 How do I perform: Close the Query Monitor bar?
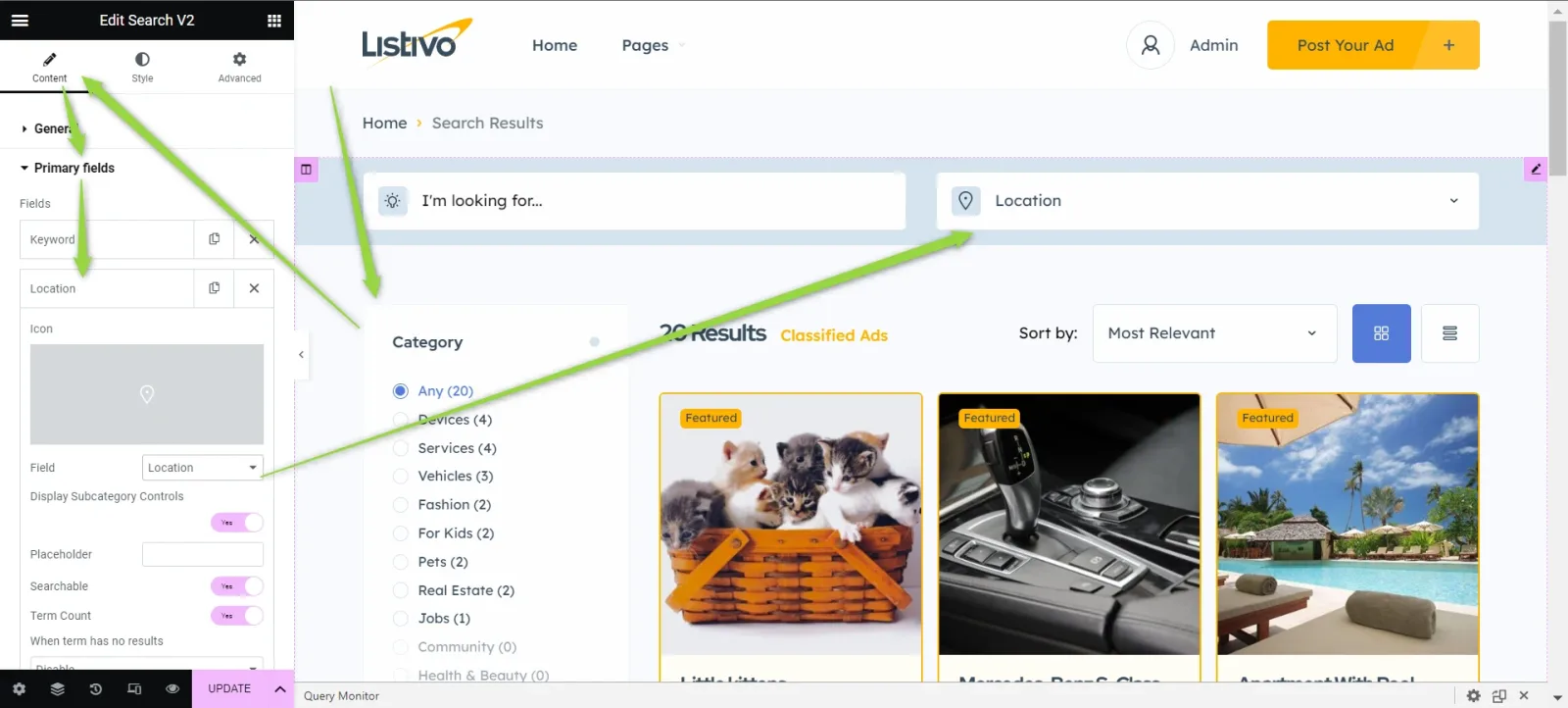click(x=1524, y=695)
